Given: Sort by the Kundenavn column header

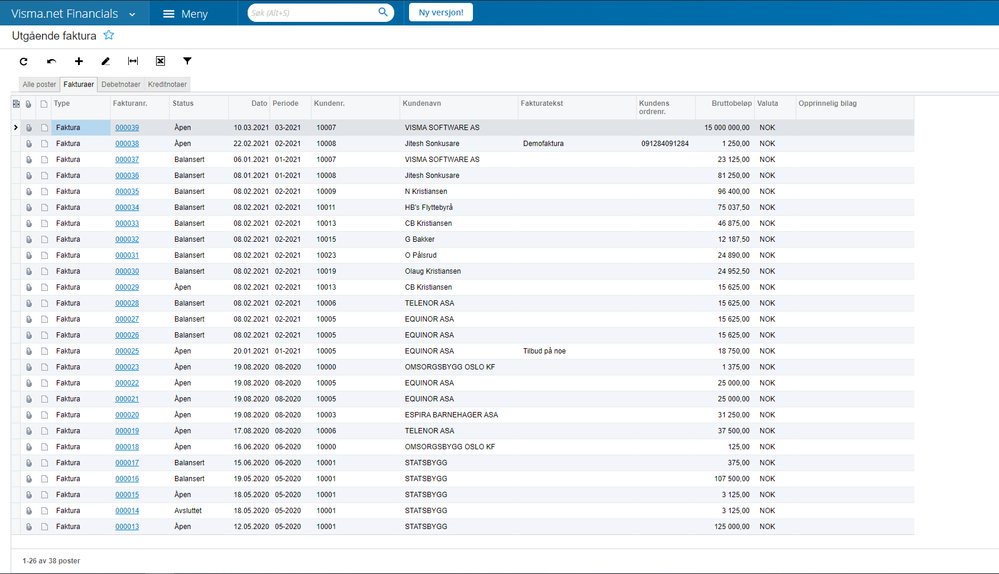Looking at the screenshot, I should [422, 103].
